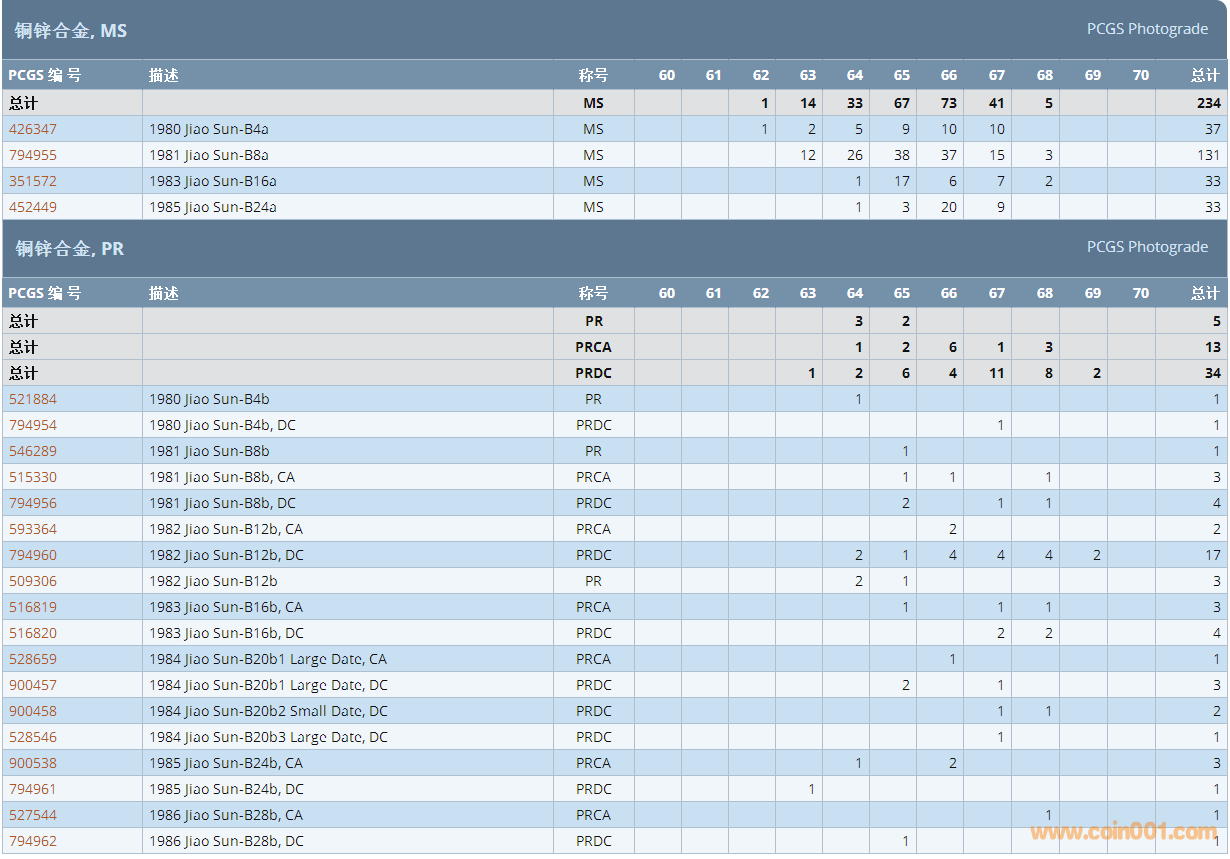Open PCGS Photograde in MS section
Screen dimensions: 1230x859
(x=1147, y=29)
